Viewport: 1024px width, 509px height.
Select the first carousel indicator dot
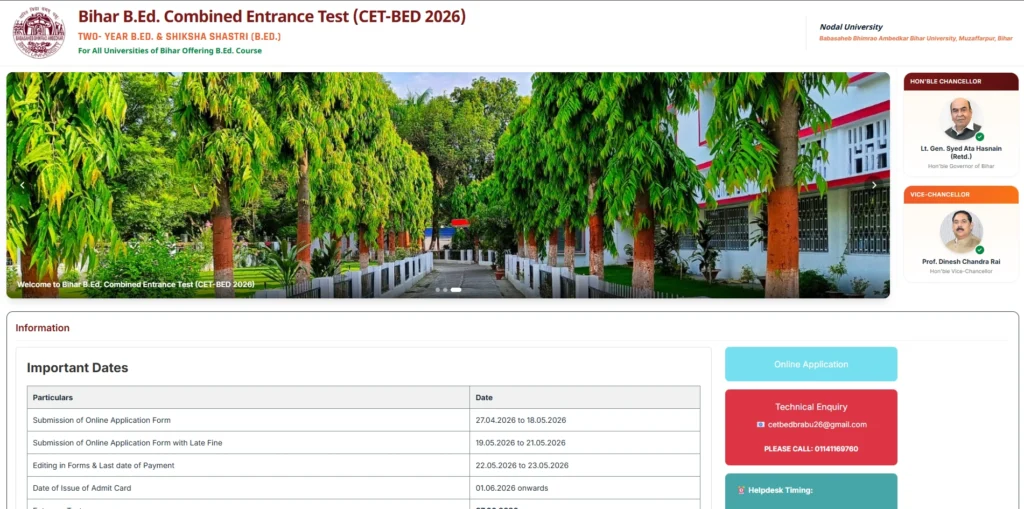pos(438,289)
